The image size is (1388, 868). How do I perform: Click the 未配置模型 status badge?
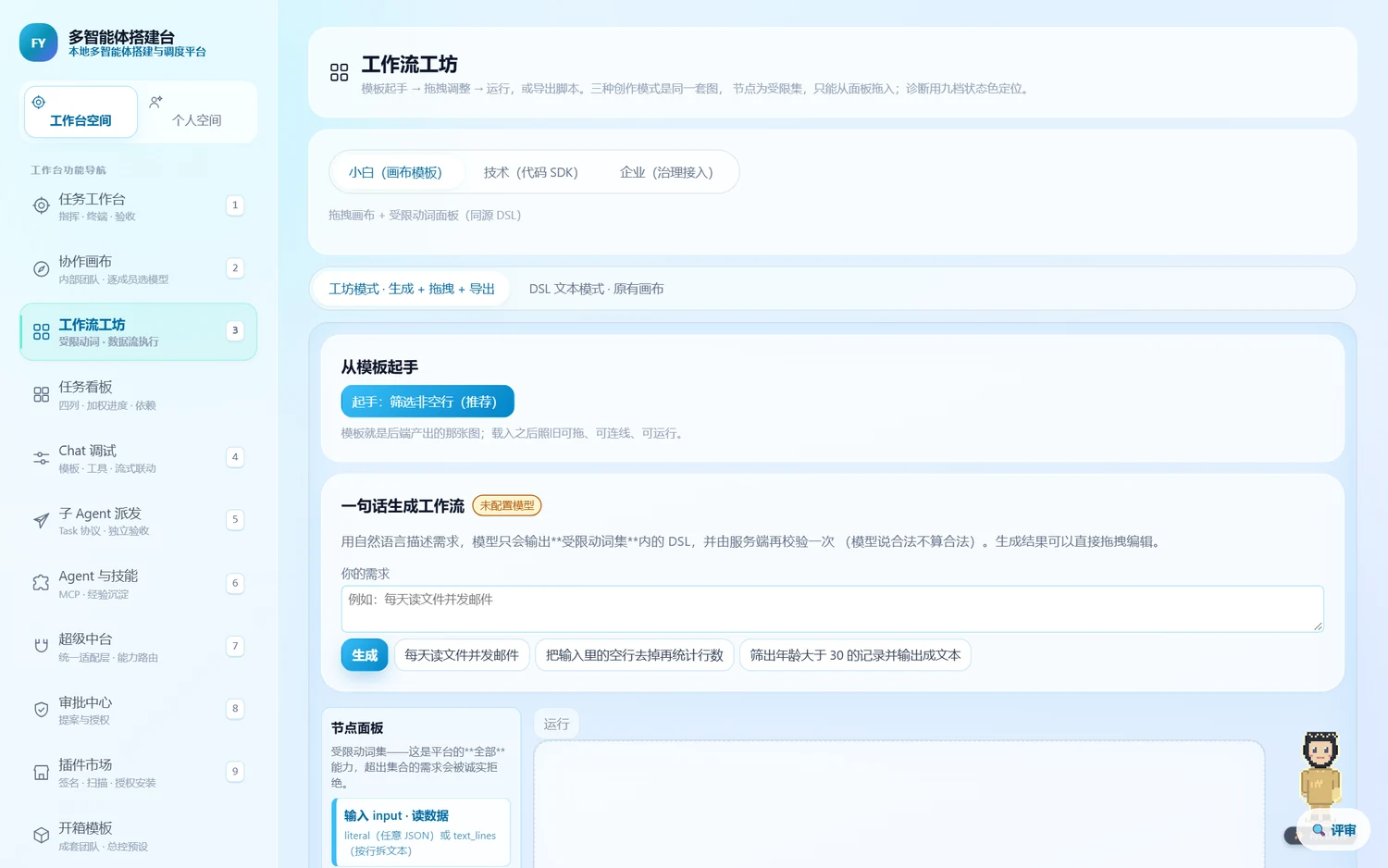(x=507, y=505)
